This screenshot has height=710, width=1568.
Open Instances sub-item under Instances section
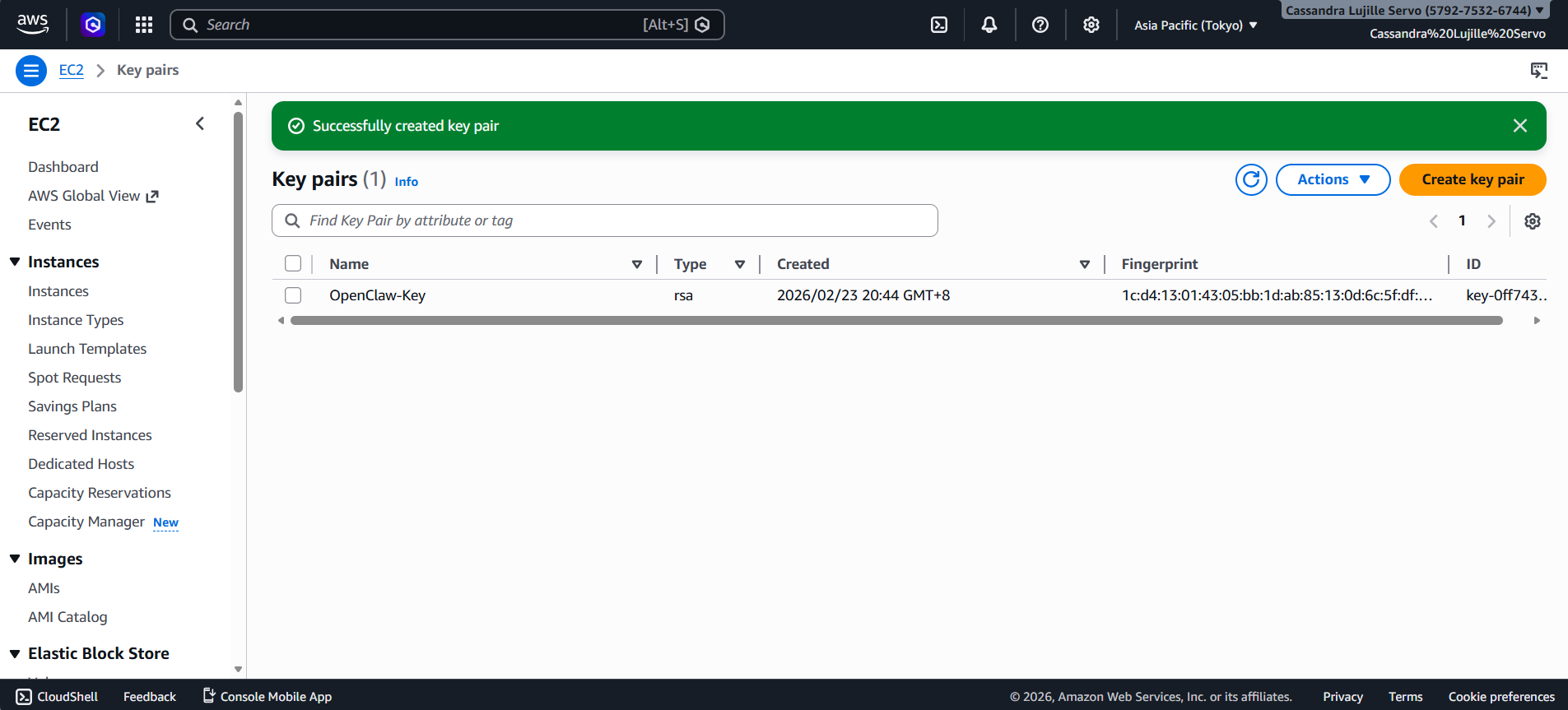click(x=58, y=291)
